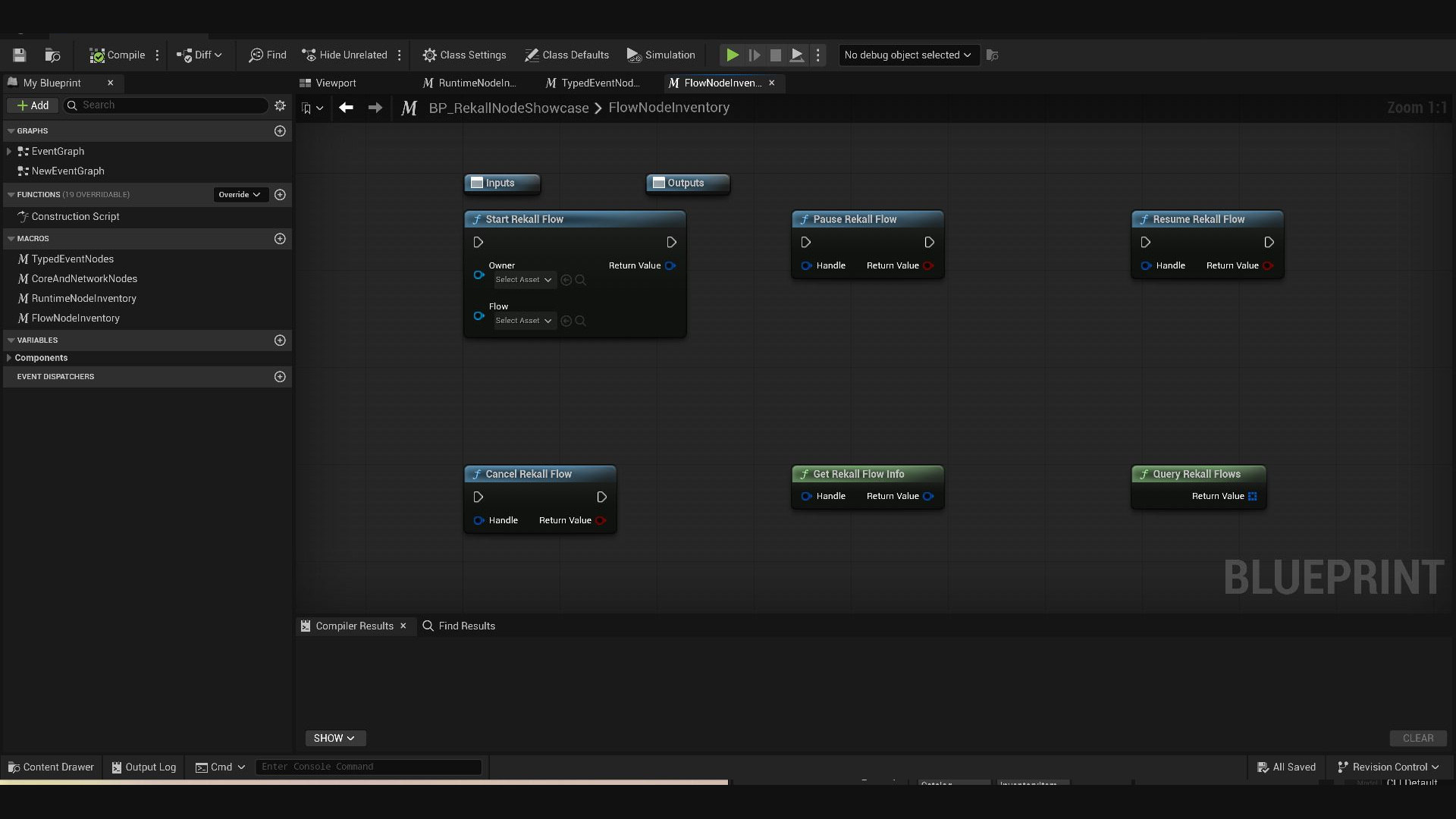Close the FlowNodeInventory tab
Image resolution: width=1456 pixels, height=819 pixels.
772,83
